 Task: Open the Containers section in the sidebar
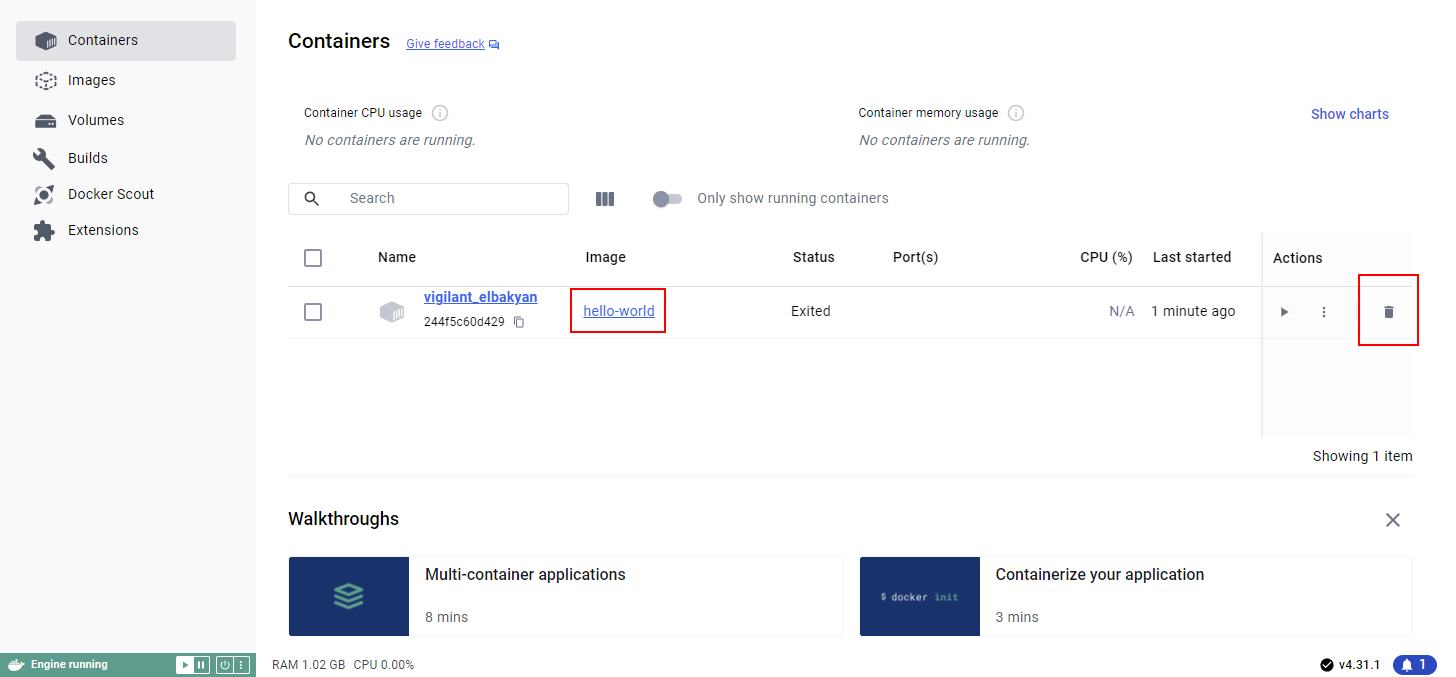126,41
